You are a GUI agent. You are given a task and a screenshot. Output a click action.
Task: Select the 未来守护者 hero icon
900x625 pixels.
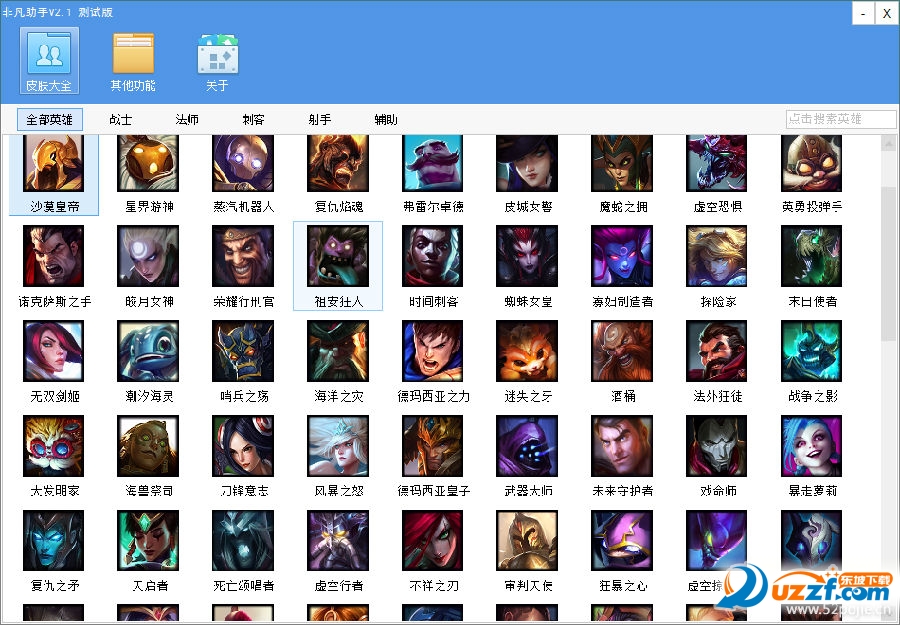tap(622, 446)
